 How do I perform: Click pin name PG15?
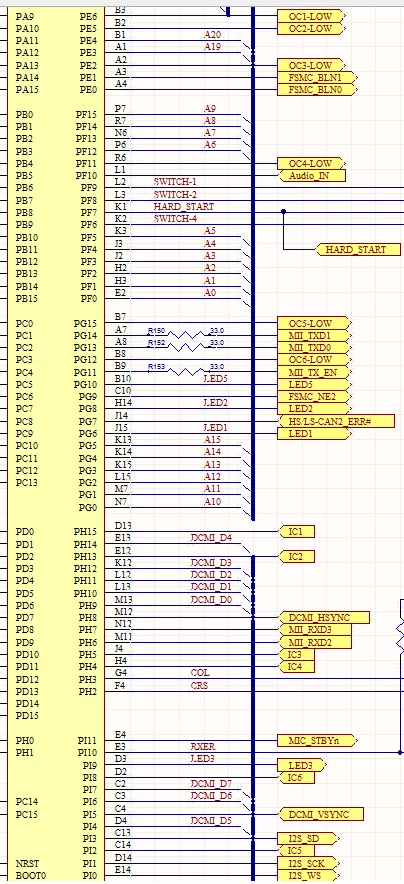(86, 324)
